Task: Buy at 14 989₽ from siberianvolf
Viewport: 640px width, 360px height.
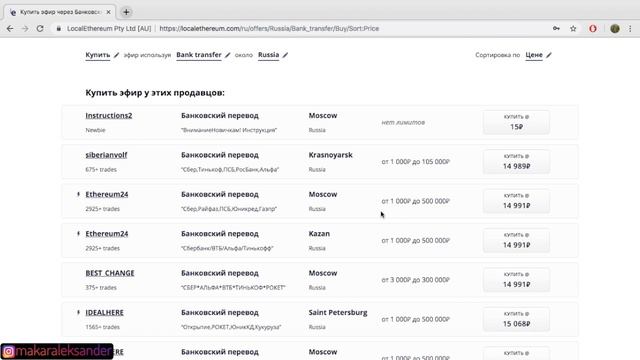Action: pos(516,162)
